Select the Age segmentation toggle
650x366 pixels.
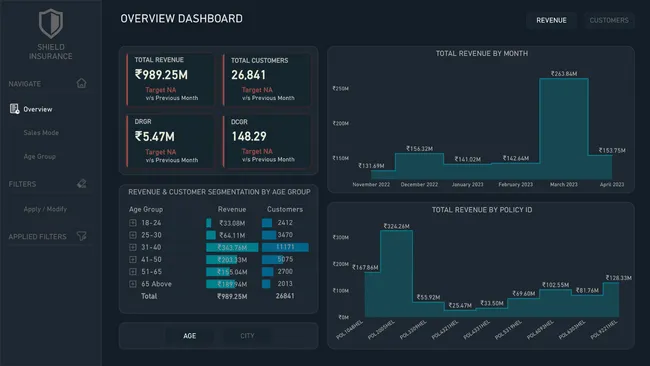pos(190,336)
